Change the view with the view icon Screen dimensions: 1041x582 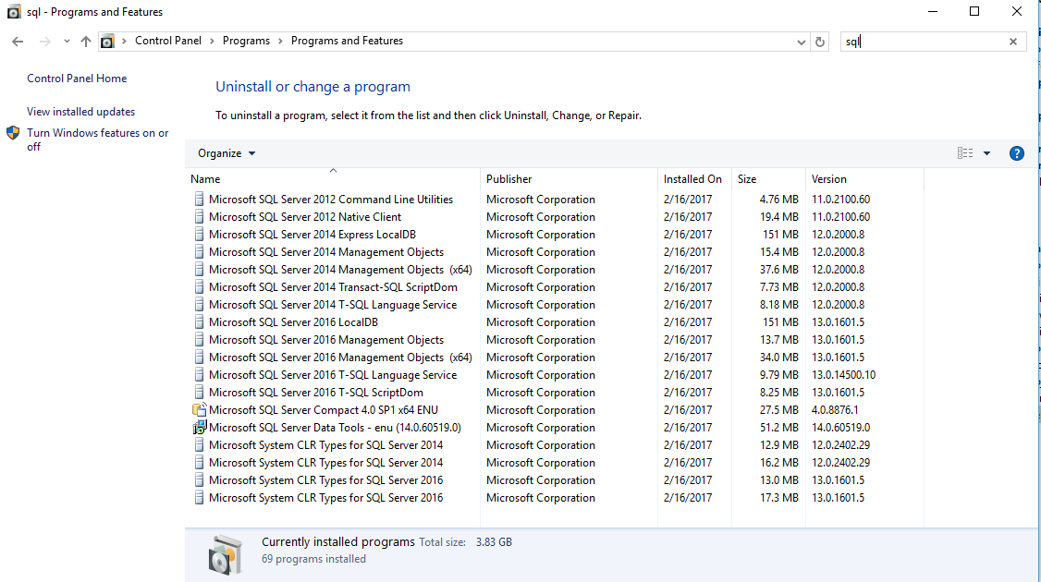click(x=965, y=153)
